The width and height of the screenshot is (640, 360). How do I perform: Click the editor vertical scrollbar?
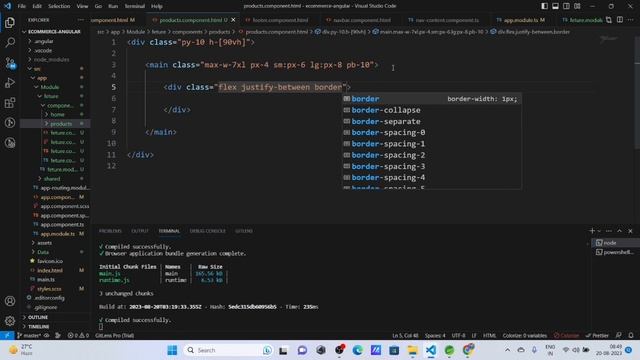coord(637,94)
